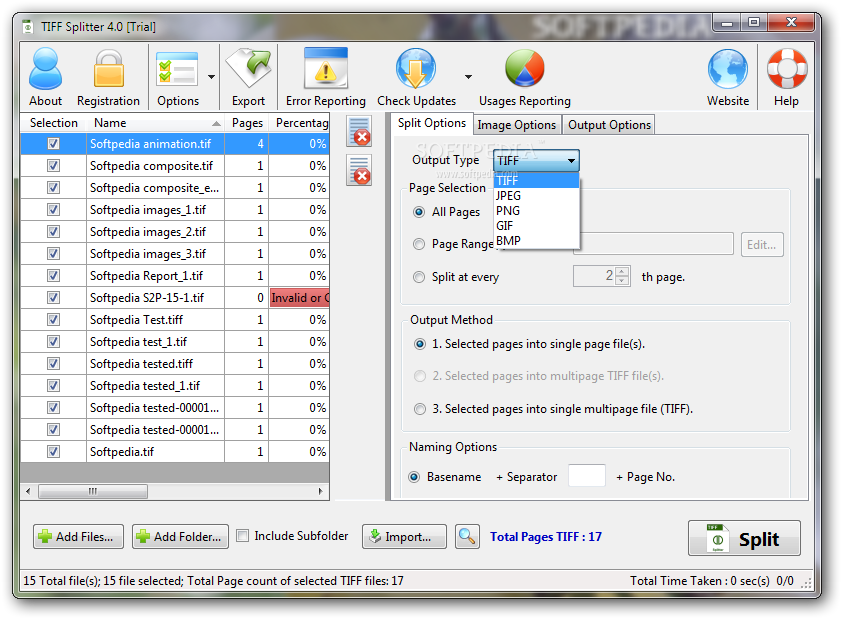Open the Help lifebuoy icon
This screenshot has width=842, height=619.
[787, 69]
